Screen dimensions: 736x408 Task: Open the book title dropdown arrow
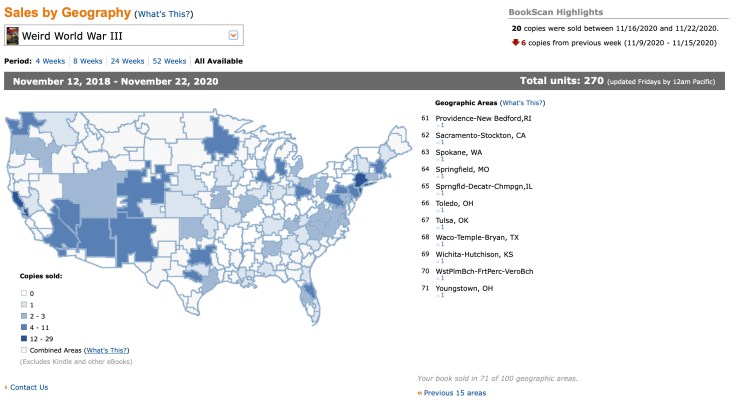(233, 36)
